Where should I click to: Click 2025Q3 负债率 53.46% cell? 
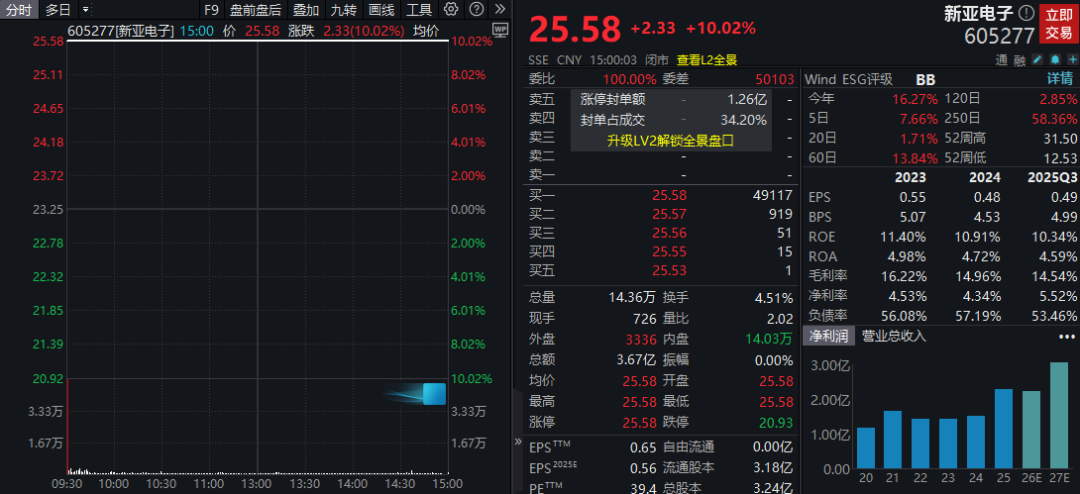1054,316
